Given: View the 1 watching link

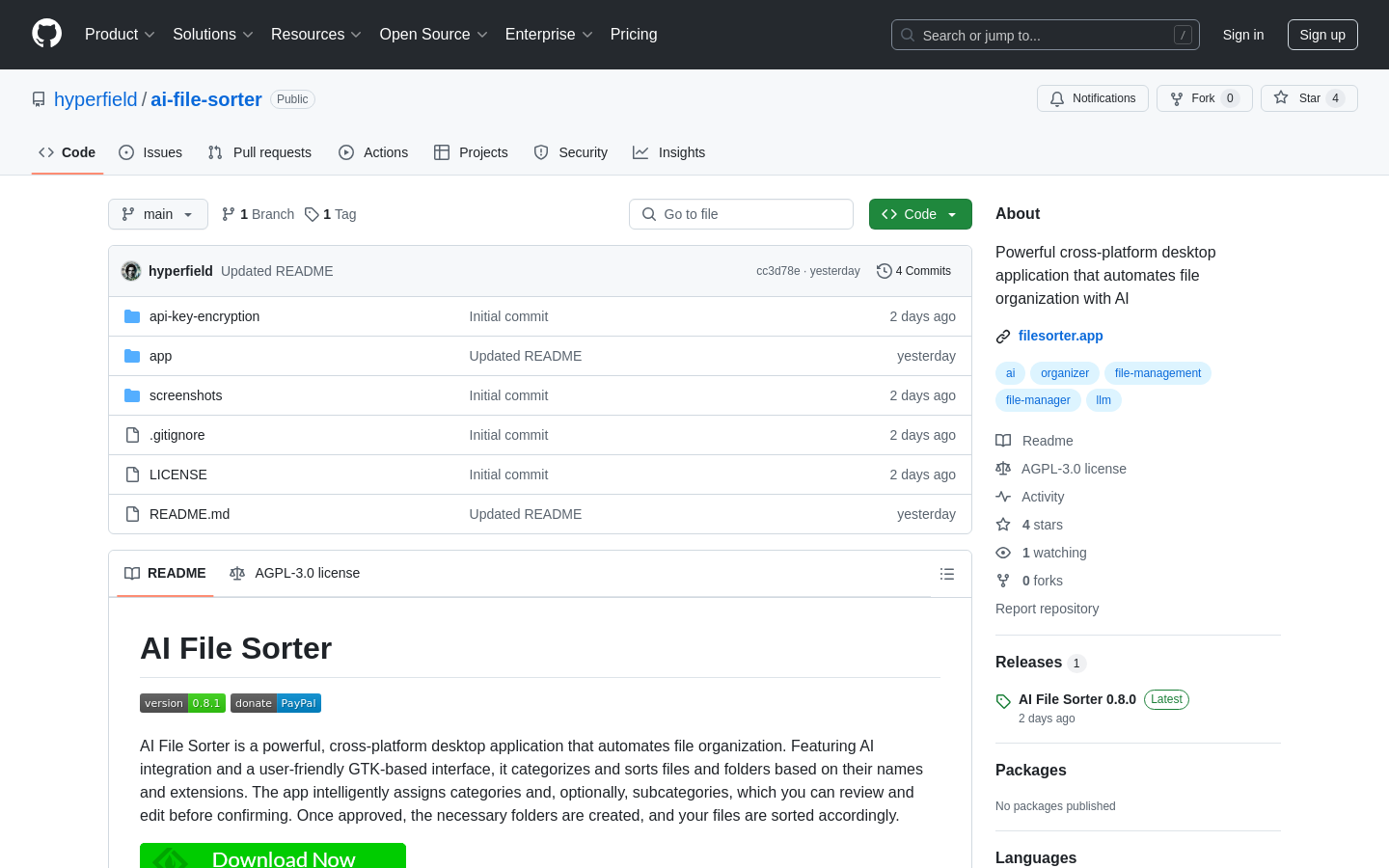Looking at the screenshot, I should click(1042, 553).
